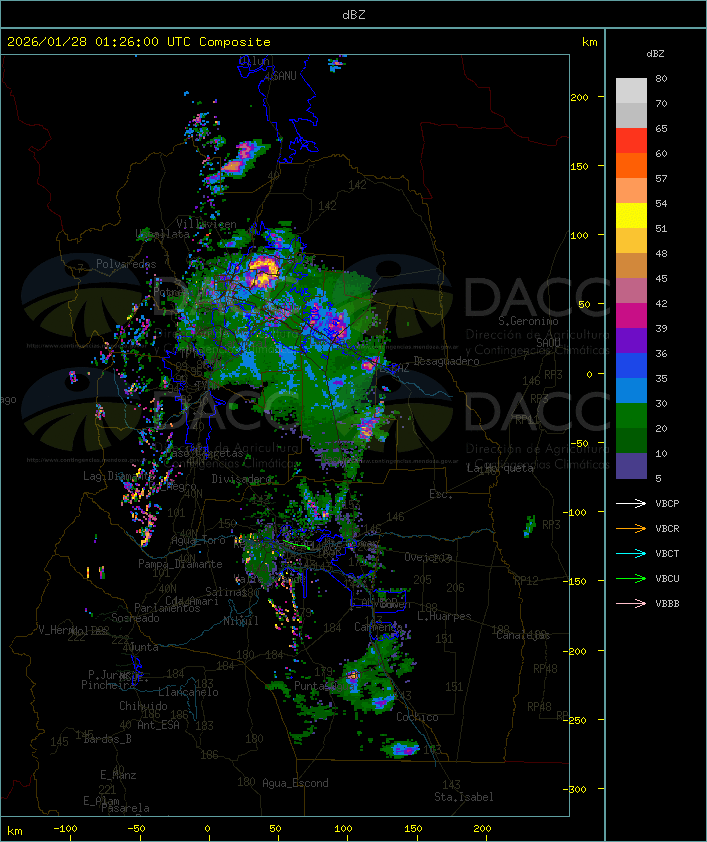Click the Sta.Isabel place label

click(464, 797)
